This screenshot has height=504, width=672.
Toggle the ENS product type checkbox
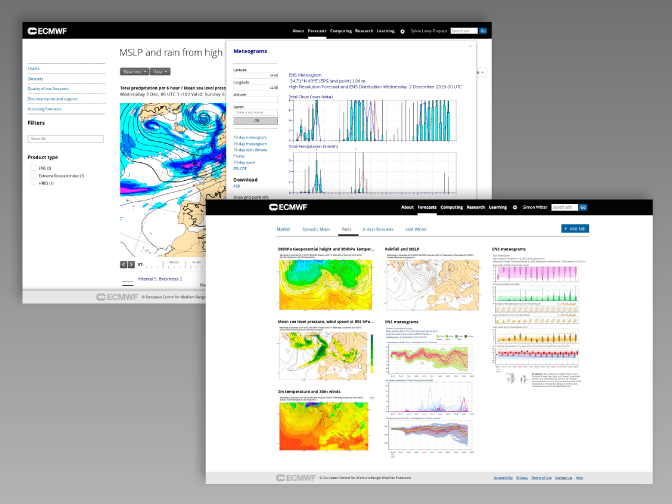33,168
